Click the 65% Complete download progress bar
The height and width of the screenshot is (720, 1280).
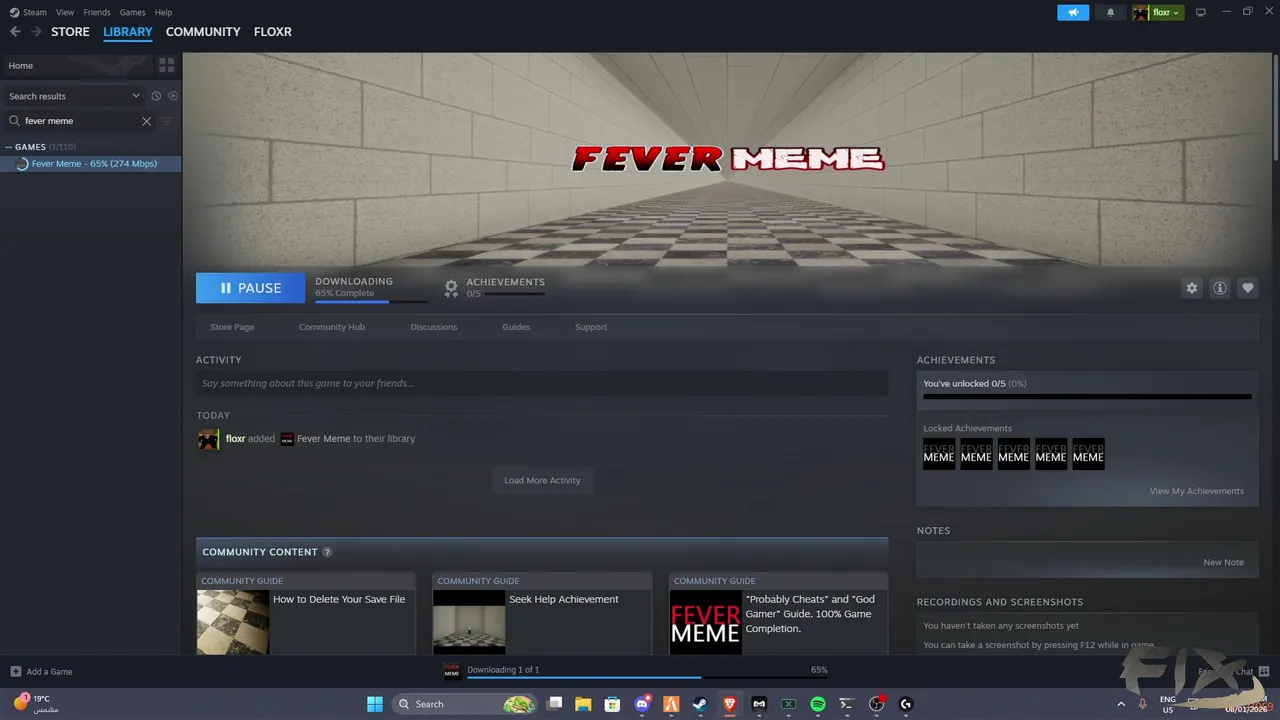click(x=371, y=301)
